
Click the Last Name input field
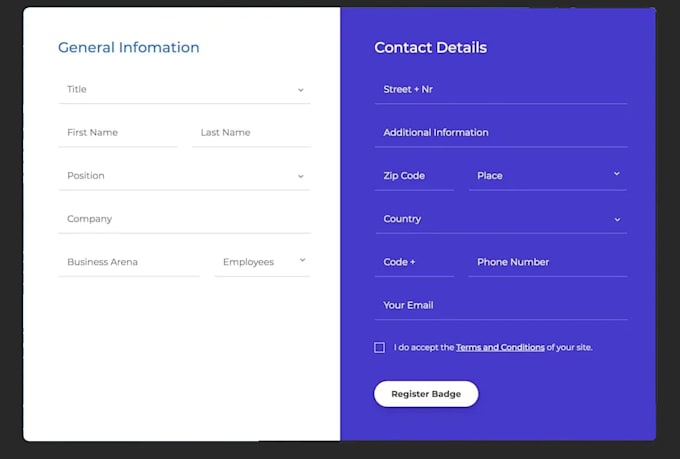(x=252, y=133)
